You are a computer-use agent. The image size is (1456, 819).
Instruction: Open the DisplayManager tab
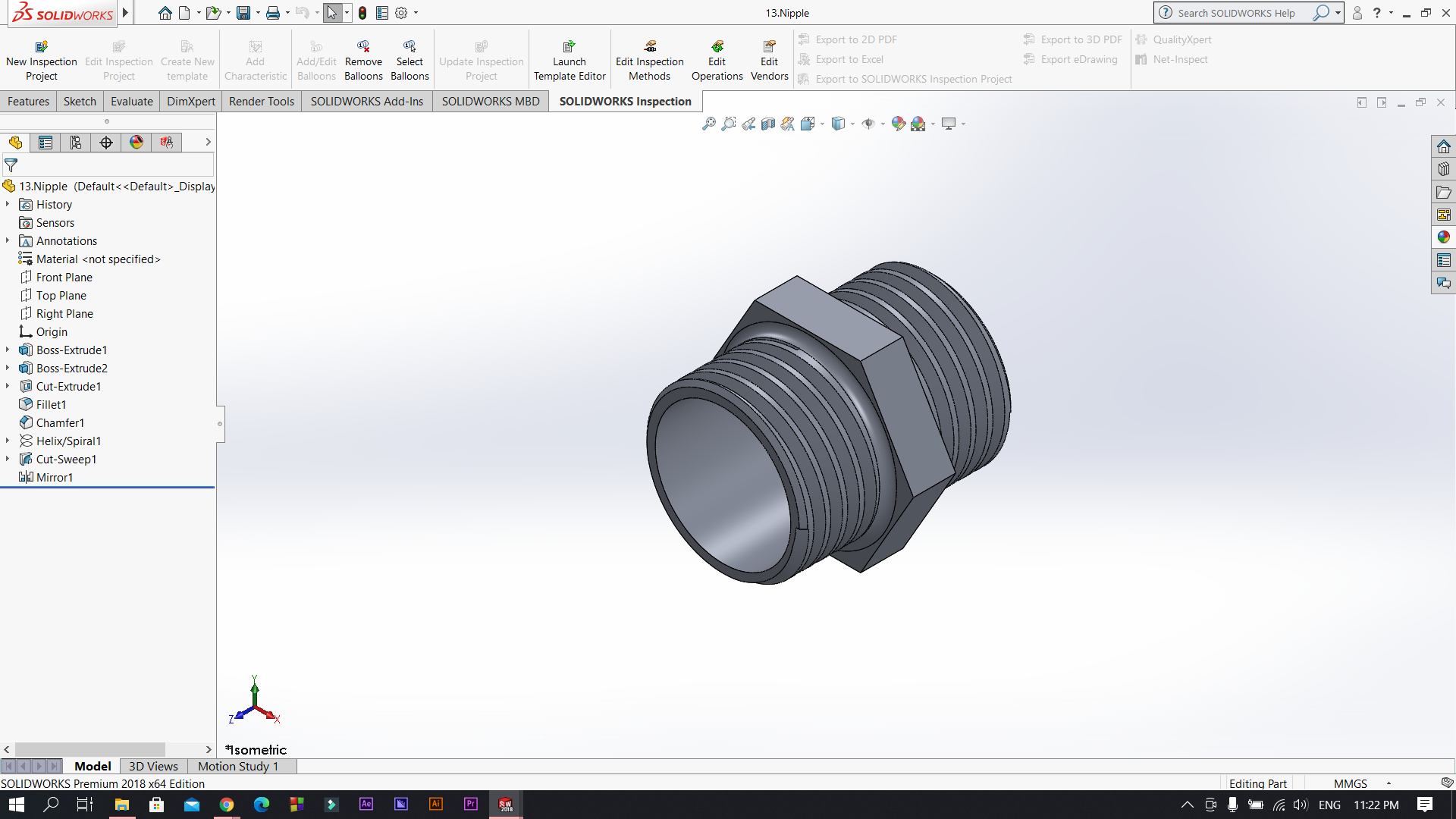136,143
